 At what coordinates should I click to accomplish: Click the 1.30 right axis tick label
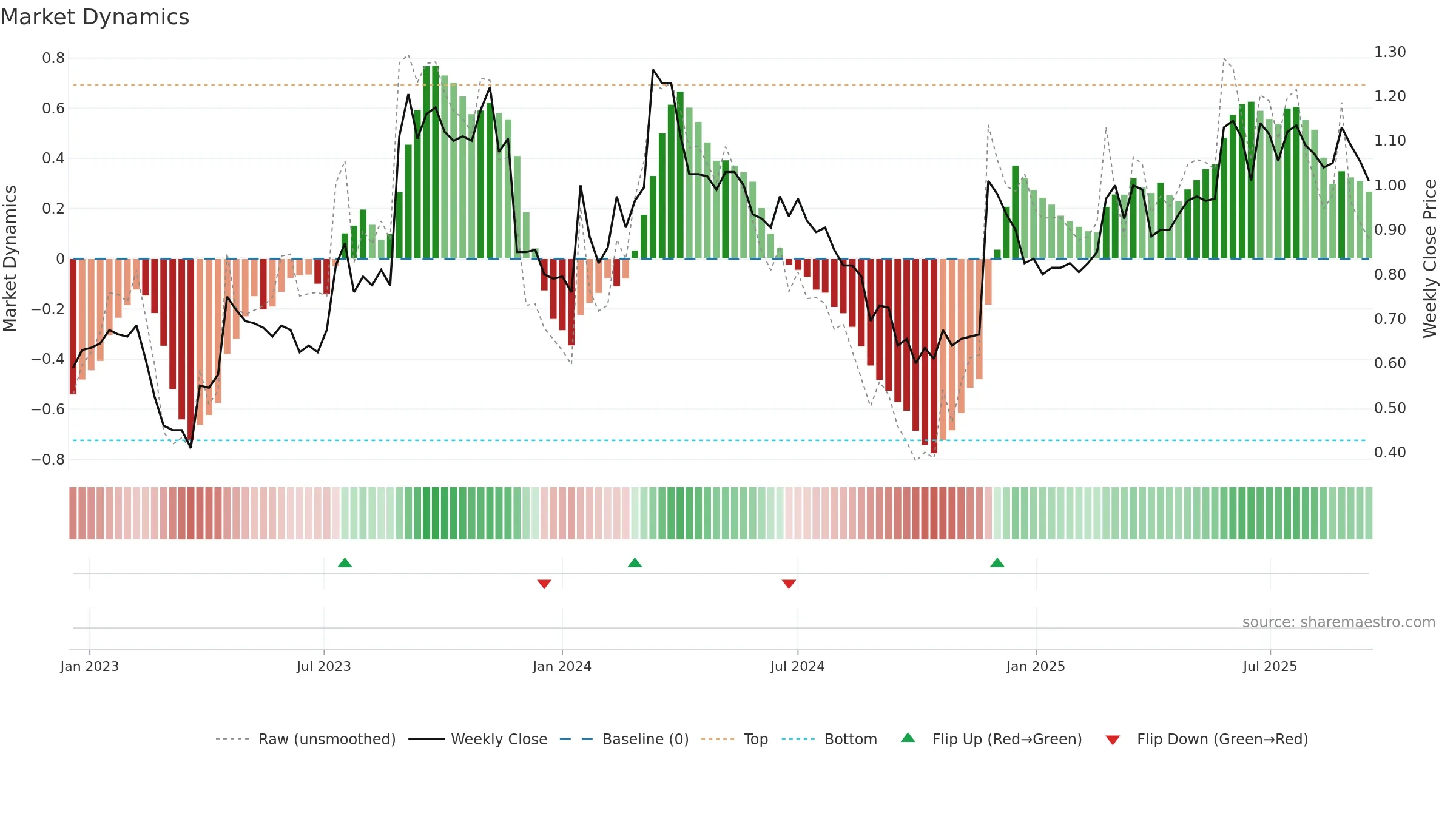point(1390,52)
